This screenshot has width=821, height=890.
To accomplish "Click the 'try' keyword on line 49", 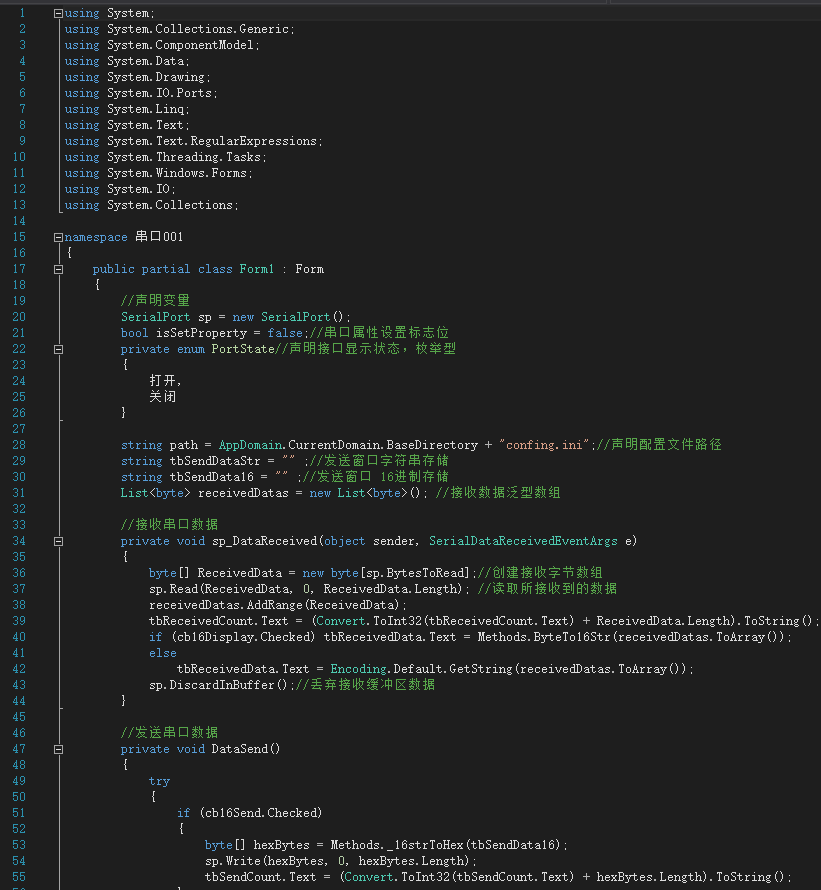I will coord(159,781).
